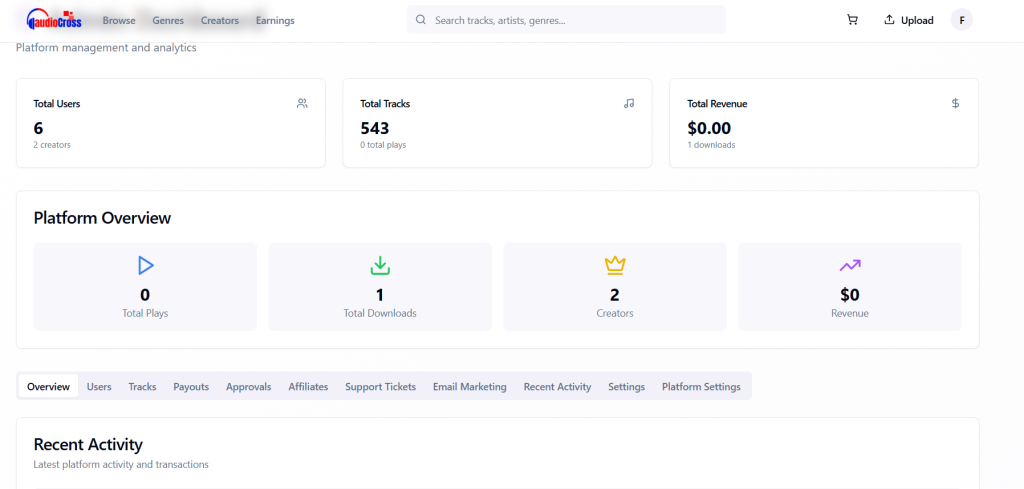Click the yellow Creators crown icon
Screen dimensions: 1024x489
[x=614, y=265]
